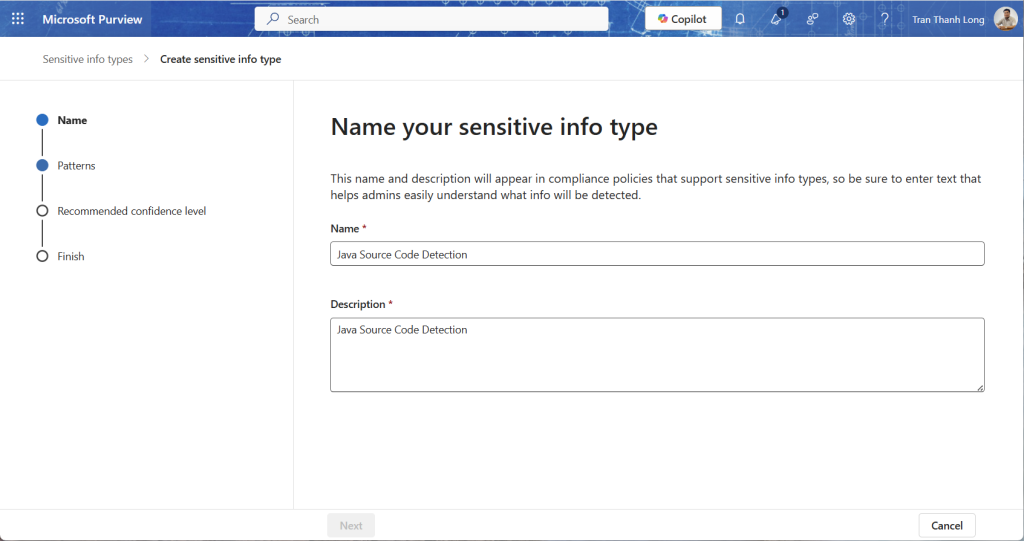Open the Tran Thanh Long profile avatar
The height and width of the screenshot is (541, 1024).
(x=1005, y=19)
